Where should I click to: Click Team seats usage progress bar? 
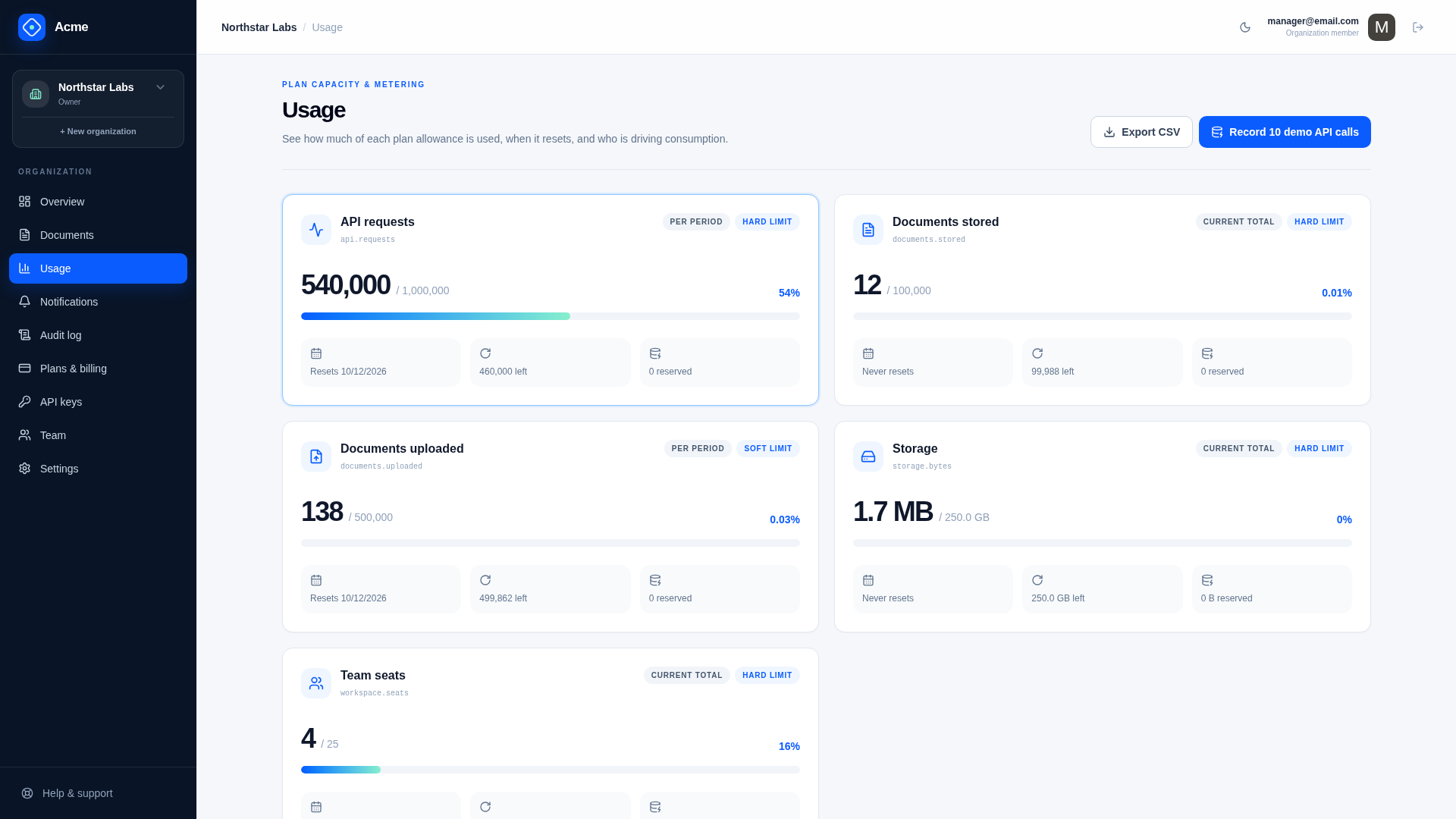551,770
